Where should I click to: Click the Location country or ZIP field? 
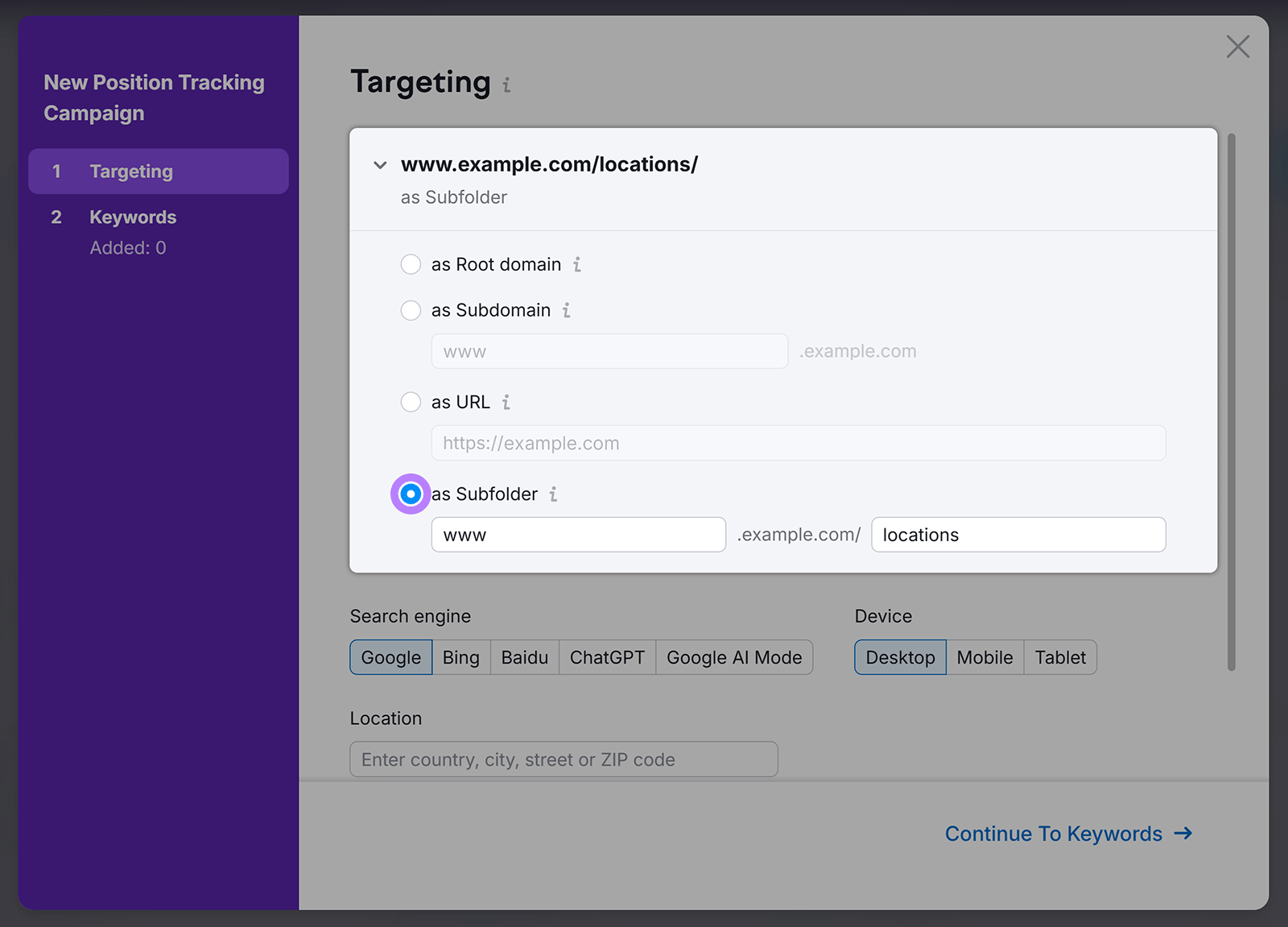(563, 759)
